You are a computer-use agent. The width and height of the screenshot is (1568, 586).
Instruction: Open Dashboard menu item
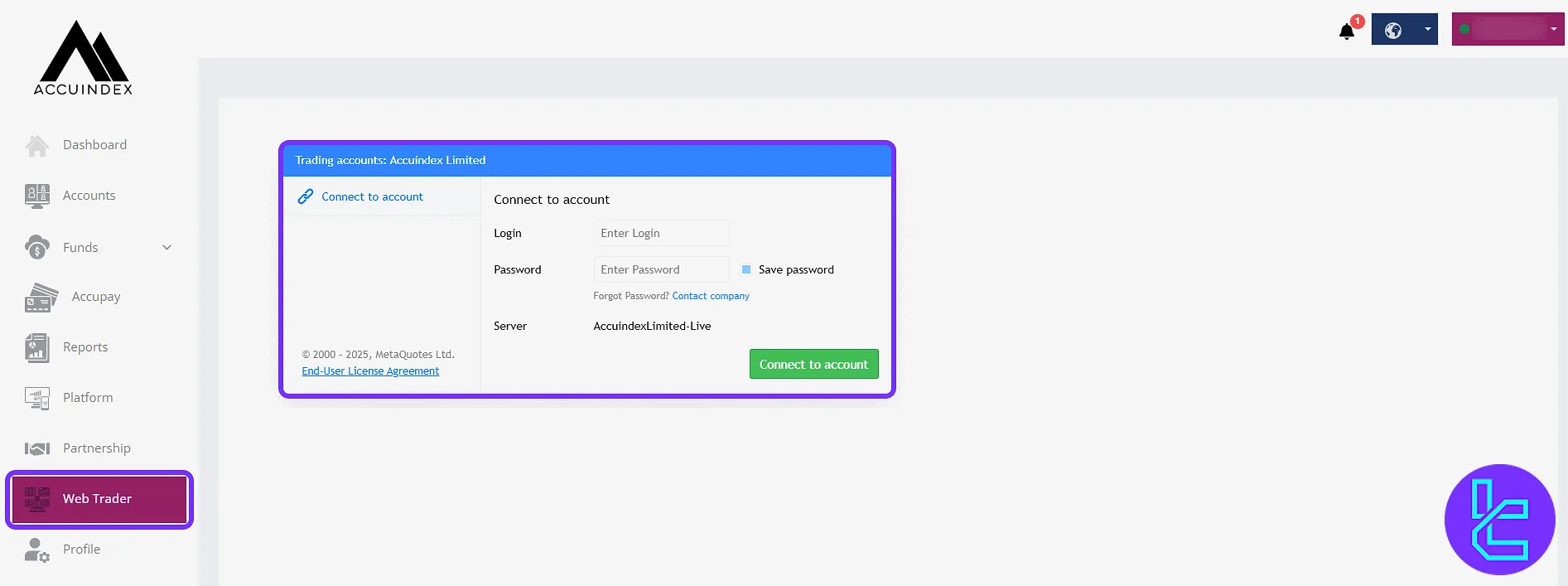95,145
